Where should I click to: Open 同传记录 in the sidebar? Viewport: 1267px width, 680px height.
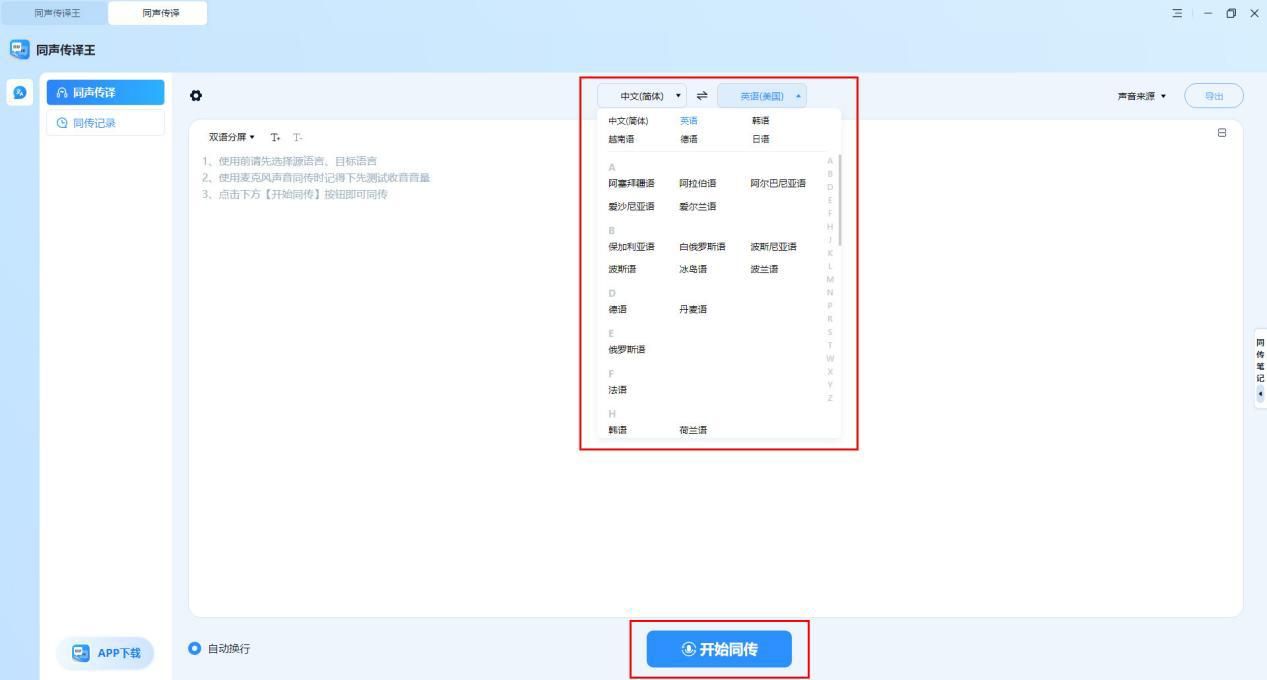[105, 123]
